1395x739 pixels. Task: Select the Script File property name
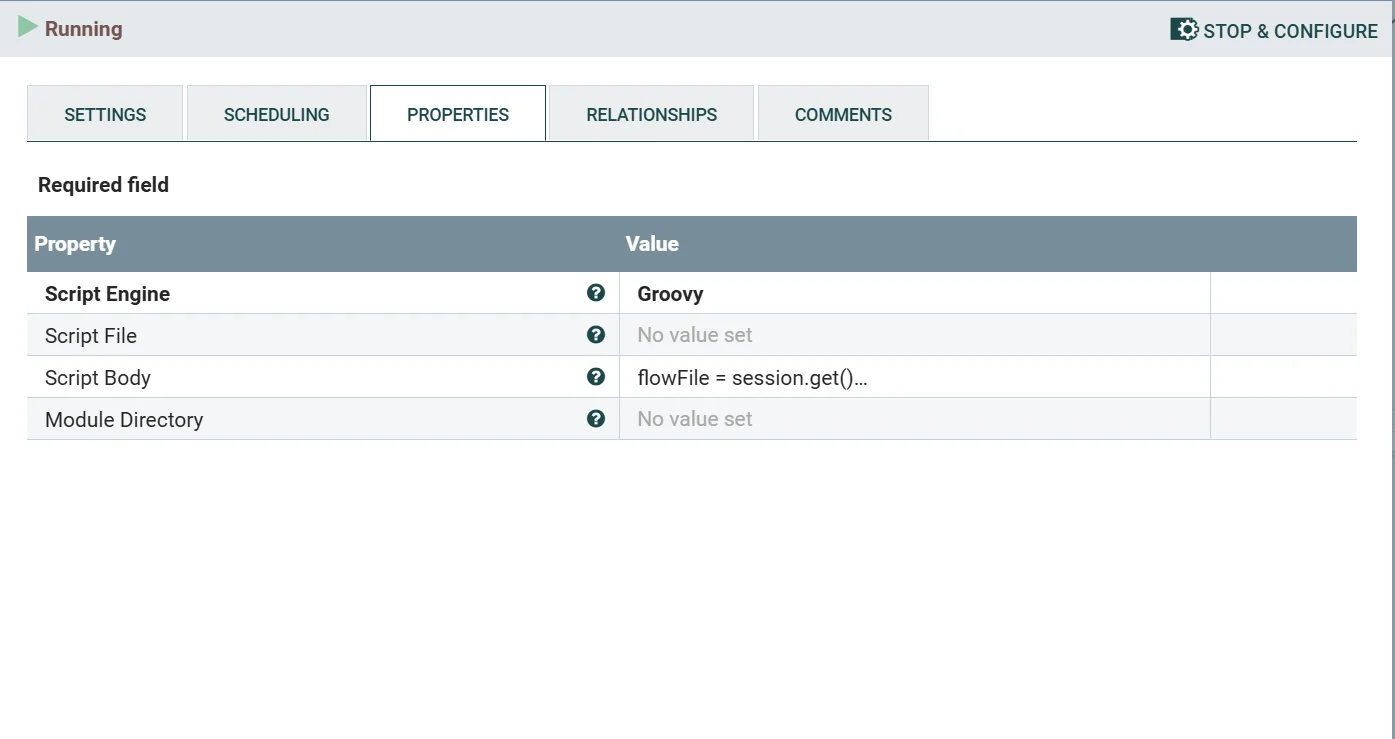tap(91, 336)
